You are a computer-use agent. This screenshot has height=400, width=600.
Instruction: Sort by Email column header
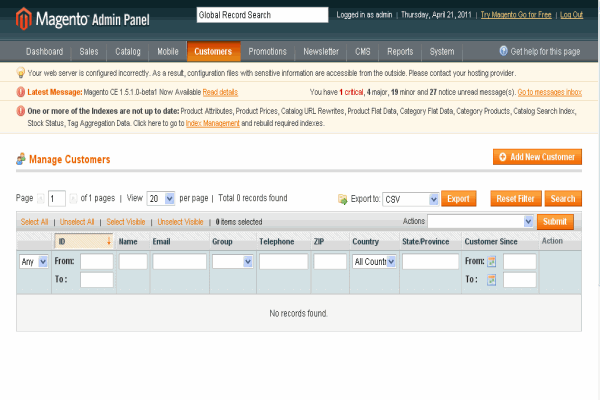pos(161,242)
